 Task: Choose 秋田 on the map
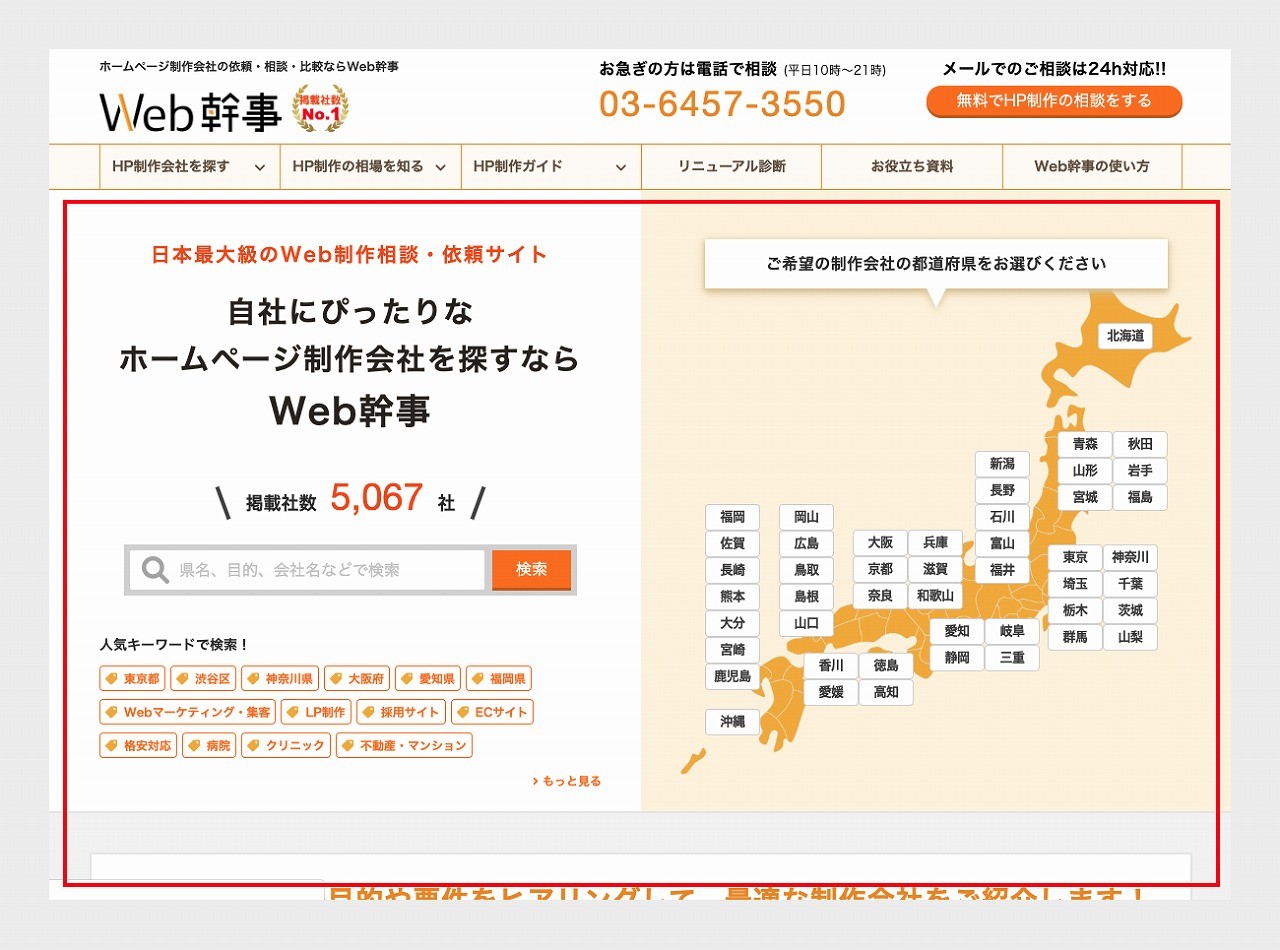1140,444
